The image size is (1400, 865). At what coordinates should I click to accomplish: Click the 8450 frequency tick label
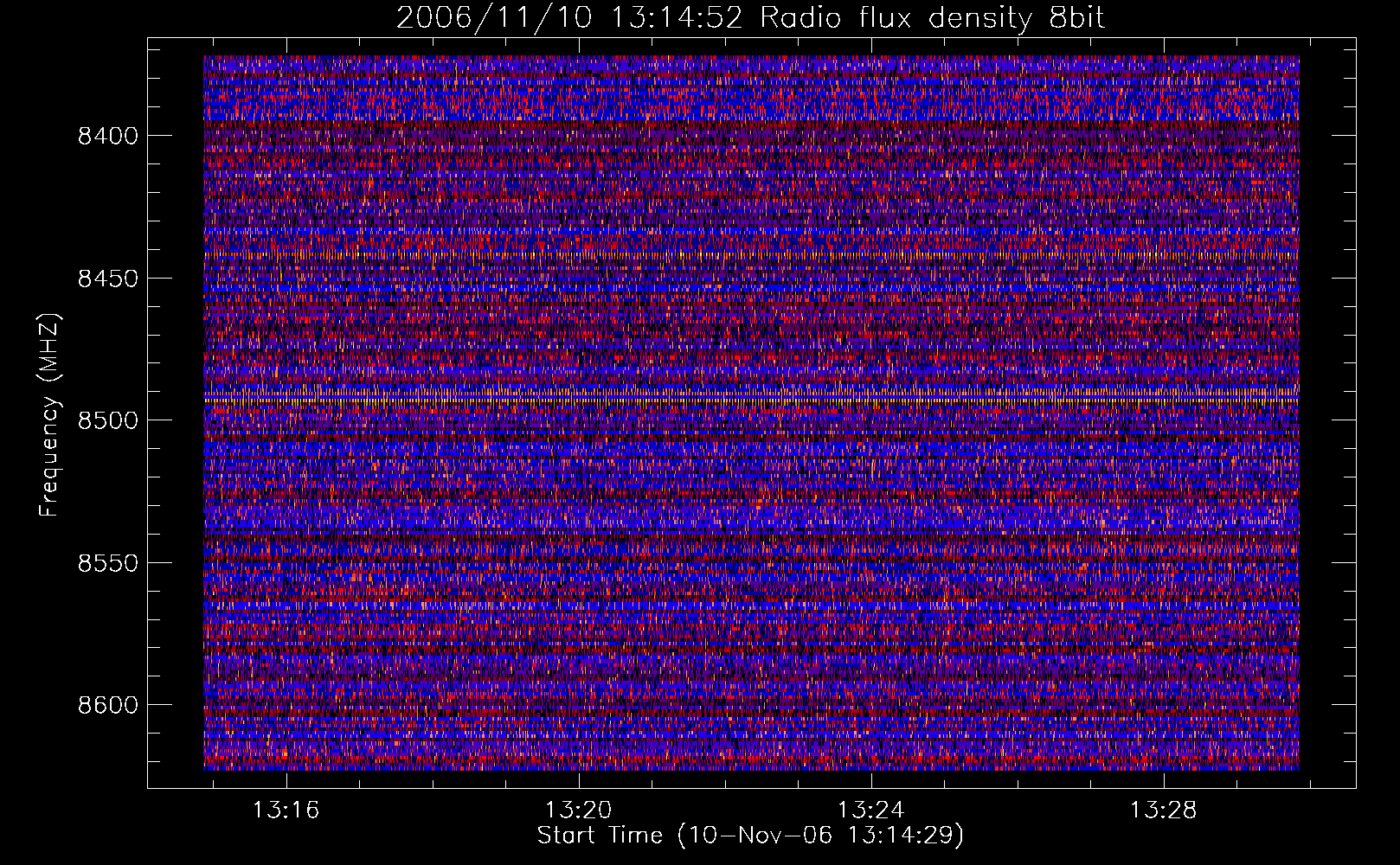tap(108, 279)
